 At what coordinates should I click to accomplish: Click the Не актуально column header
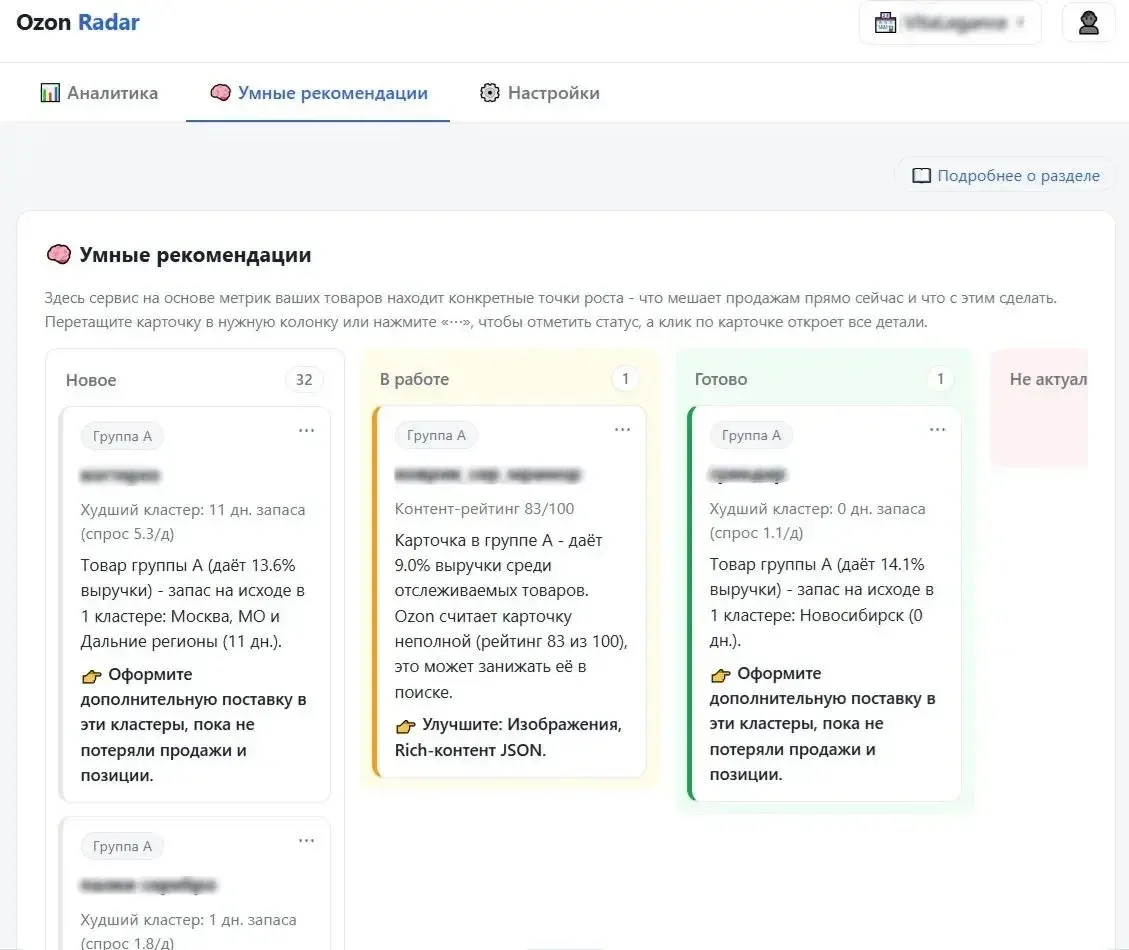tap(1048, 380)
